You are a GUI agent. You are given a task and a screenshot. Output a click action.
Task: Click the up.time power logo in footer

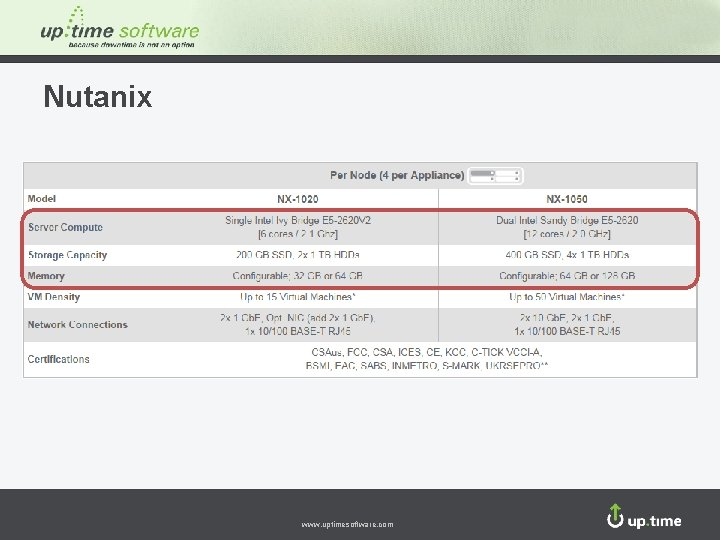pos(644,517)
